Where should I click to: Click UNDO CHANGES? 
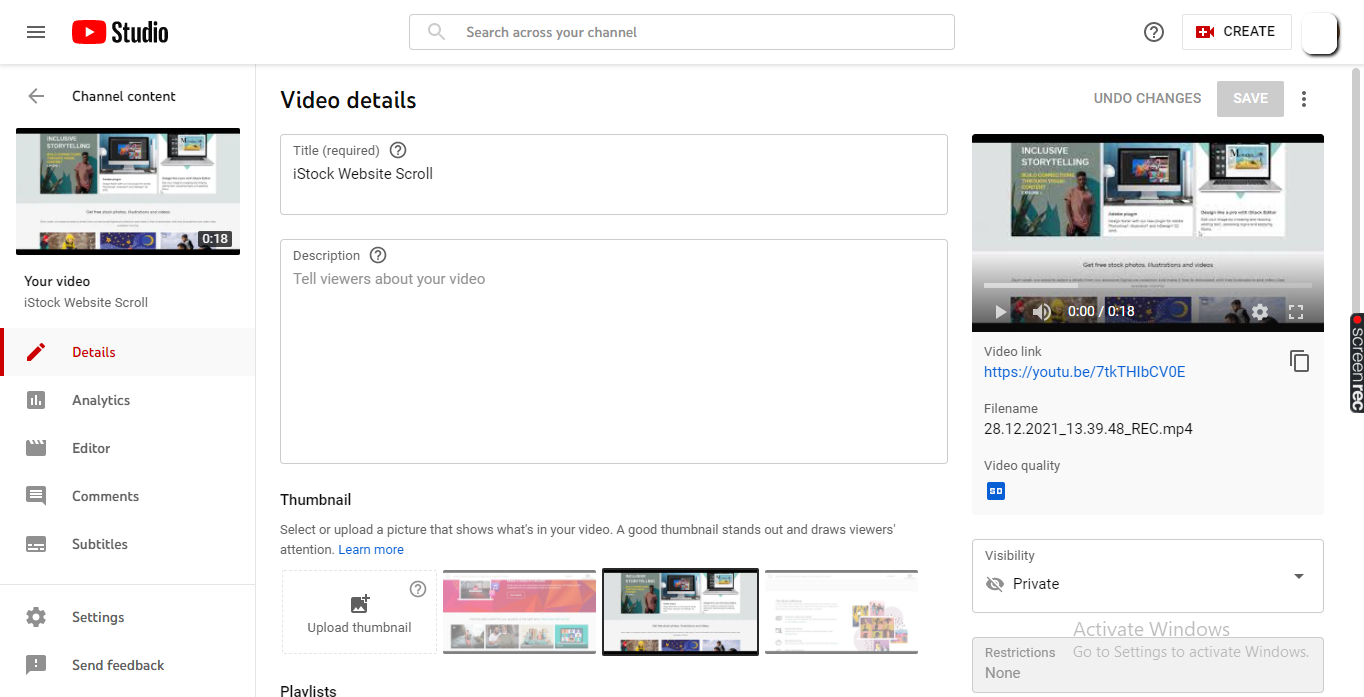pyautogui.click(x=1147, y=98)
